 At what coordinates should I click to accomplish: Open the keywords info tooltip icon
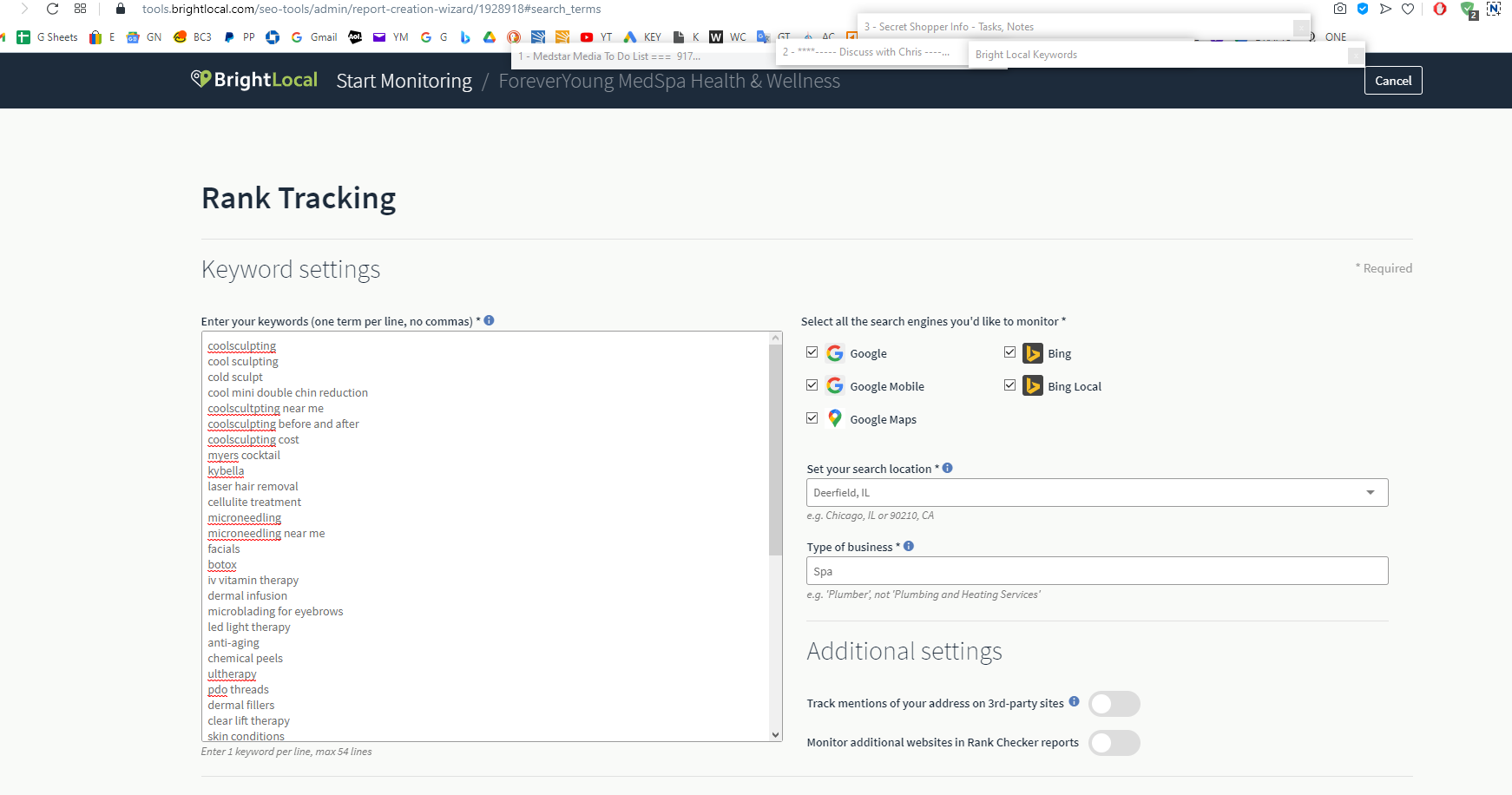click(489, 320)
